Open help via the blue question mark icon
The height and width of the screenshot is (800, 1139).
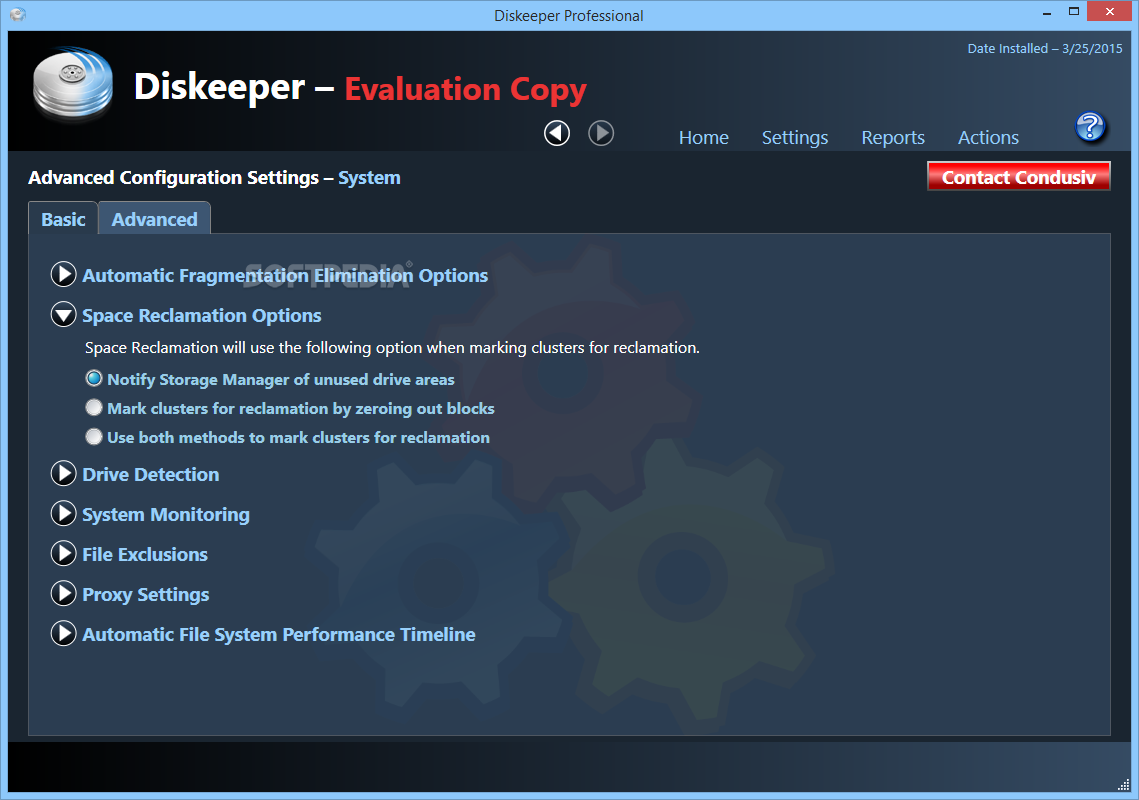(1090, 127)
